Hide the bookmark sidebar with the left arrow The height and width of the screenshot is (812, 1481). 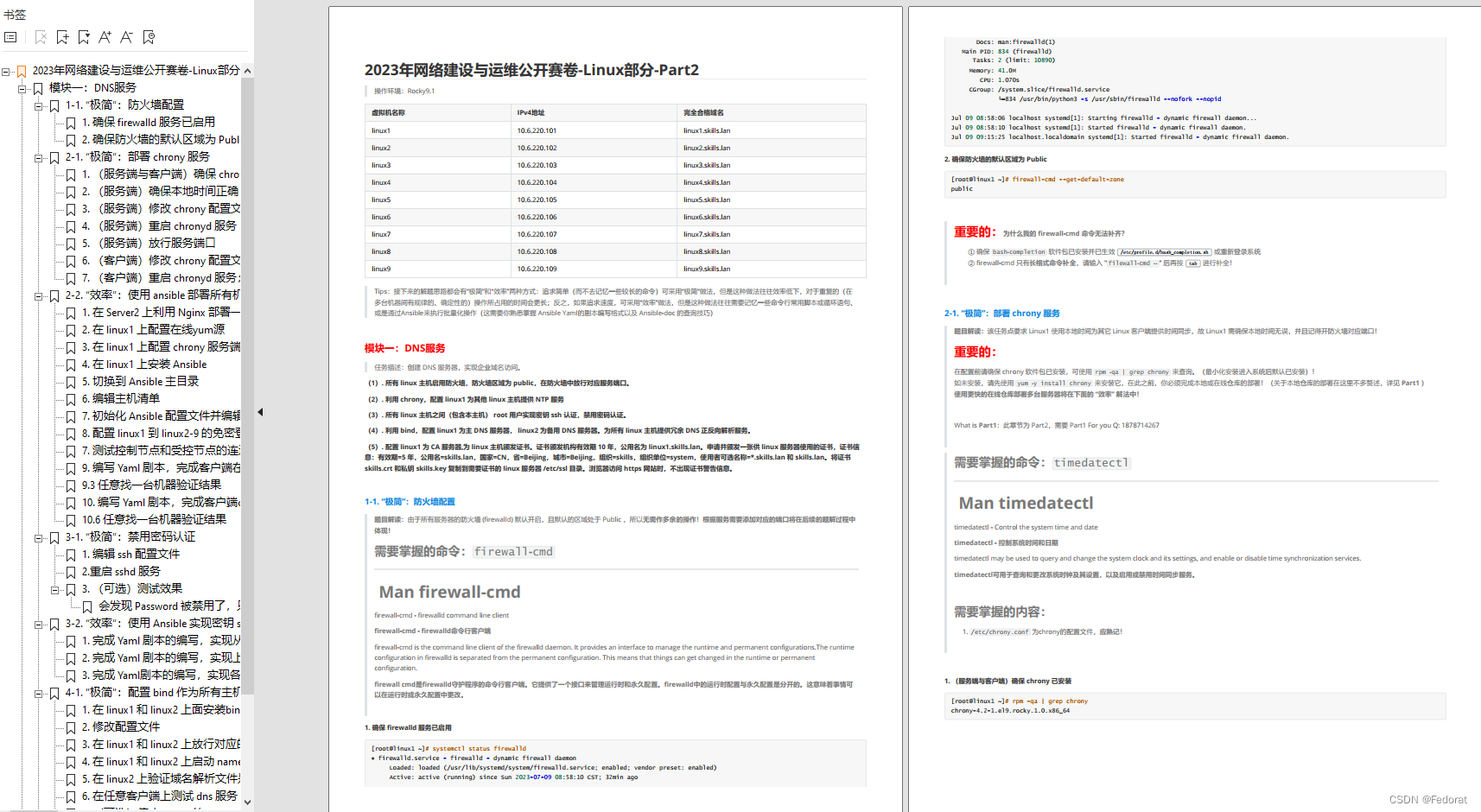pos(260,412)
